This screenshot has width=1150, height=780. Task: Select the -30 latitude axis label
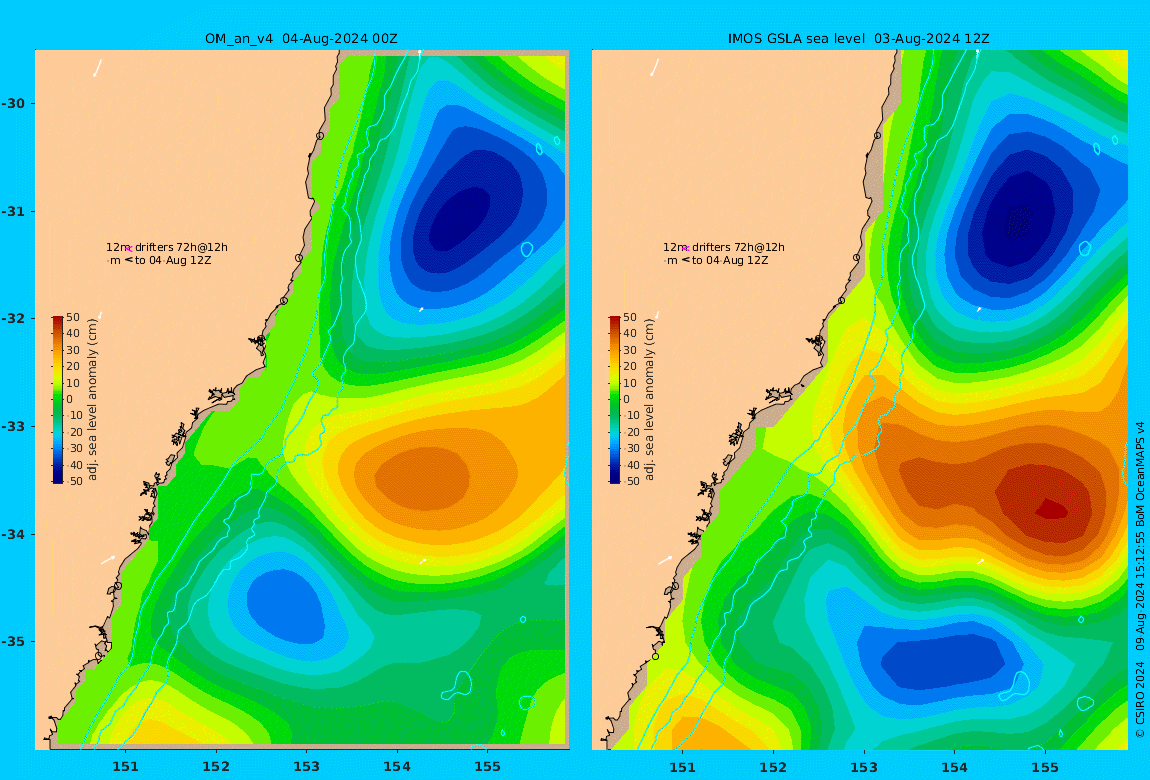[13, 103]
